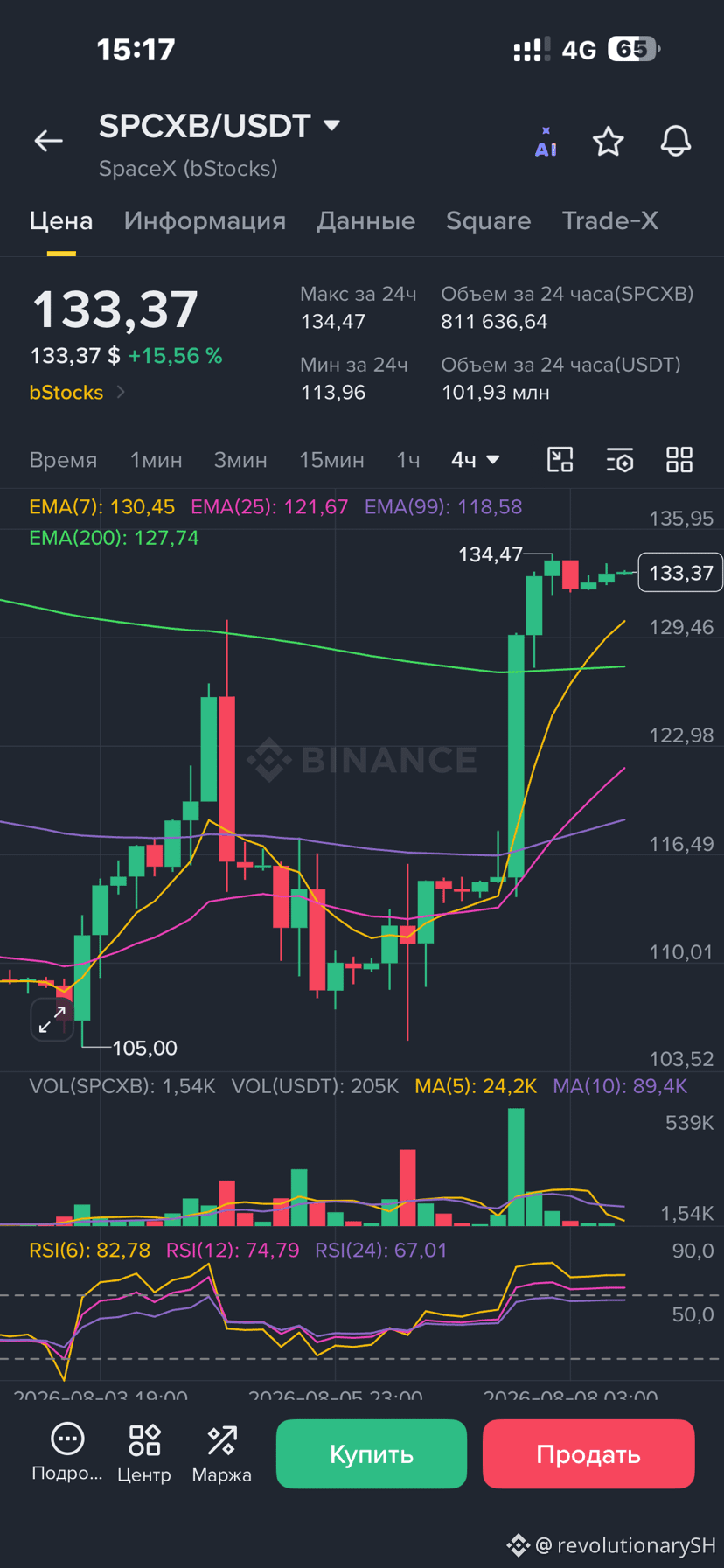Open price alerts bell icon
This screenshot has width=724, height=1568.
click(x=675, y=141)
